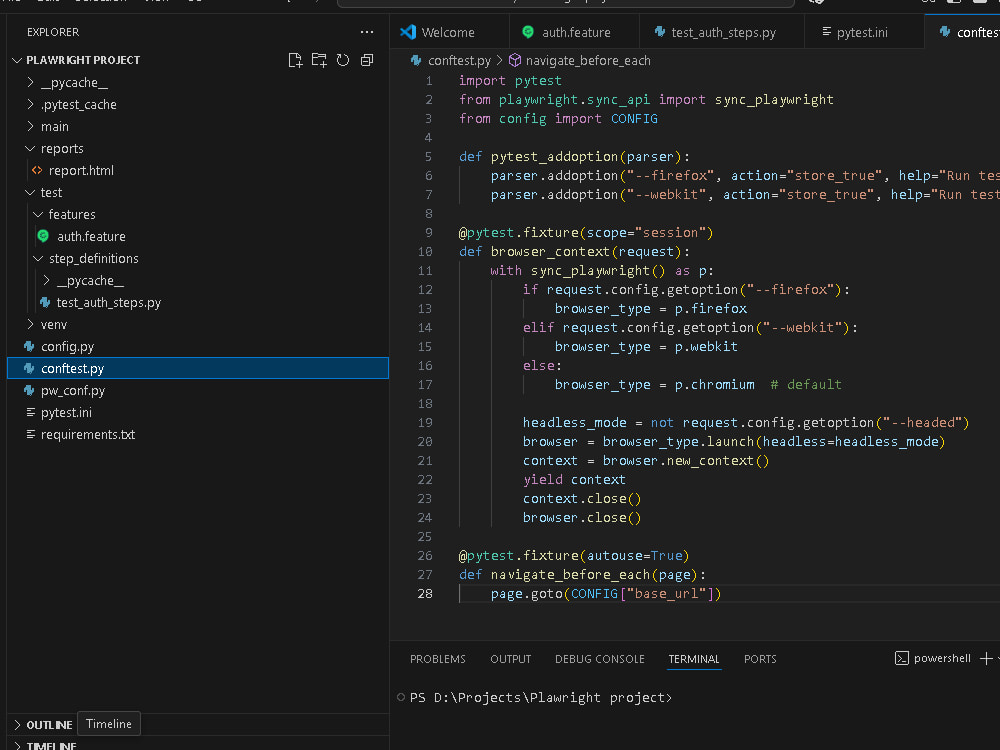Click the text 'import pytest' on line 1
Screen dimensions: 1000x750
coord(510,80)
